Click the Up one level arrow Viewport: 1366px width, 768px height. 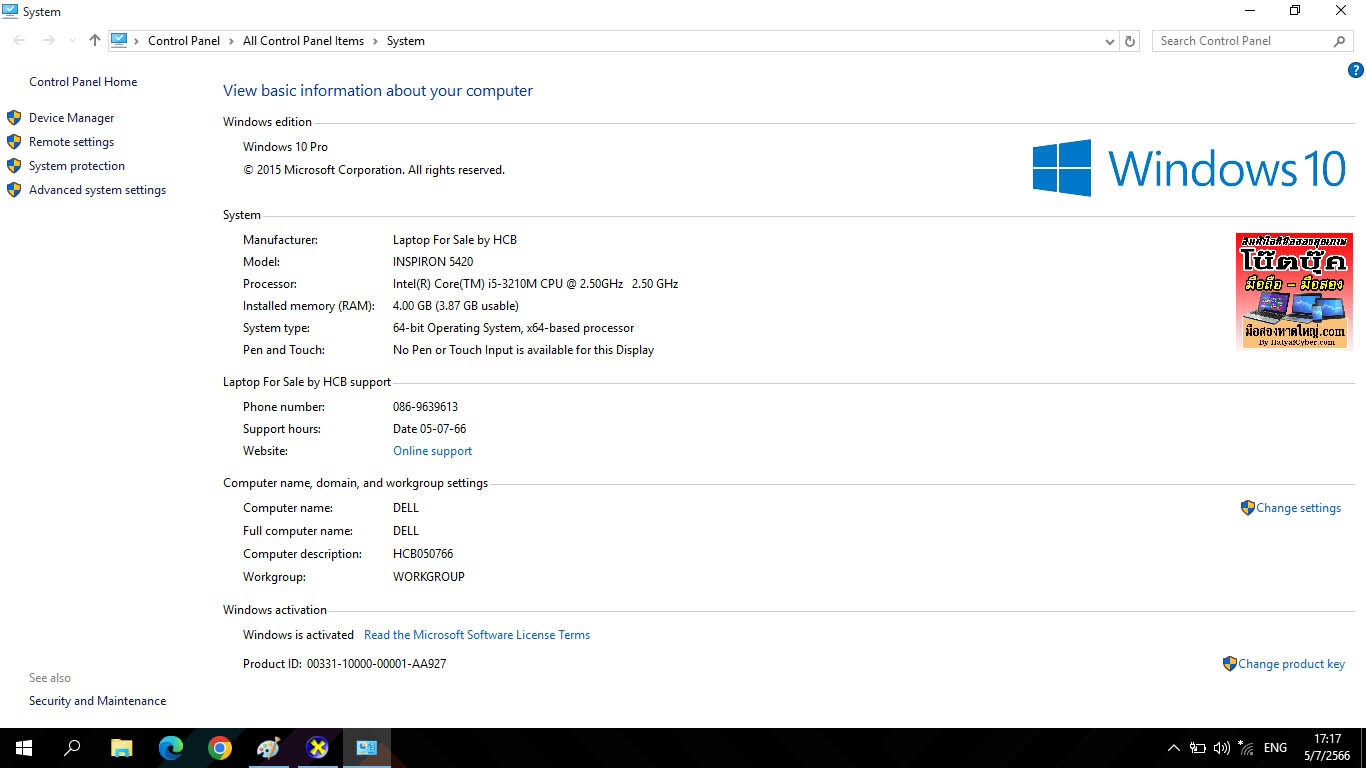click(94, 41)
